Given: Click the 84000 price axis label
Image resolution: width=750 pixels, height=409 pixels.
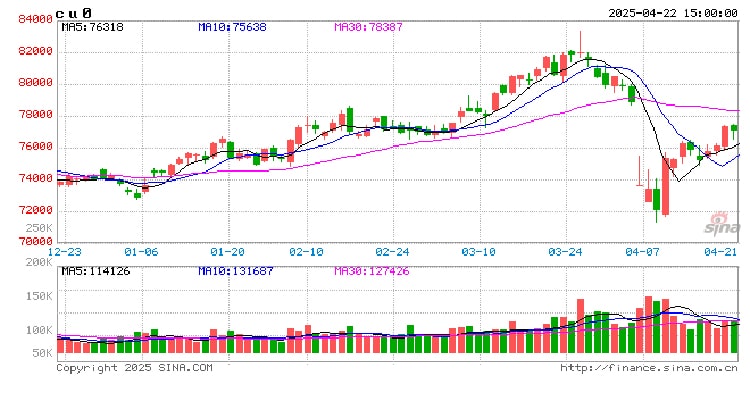Looking at the screenshot, I should (35, 20).
